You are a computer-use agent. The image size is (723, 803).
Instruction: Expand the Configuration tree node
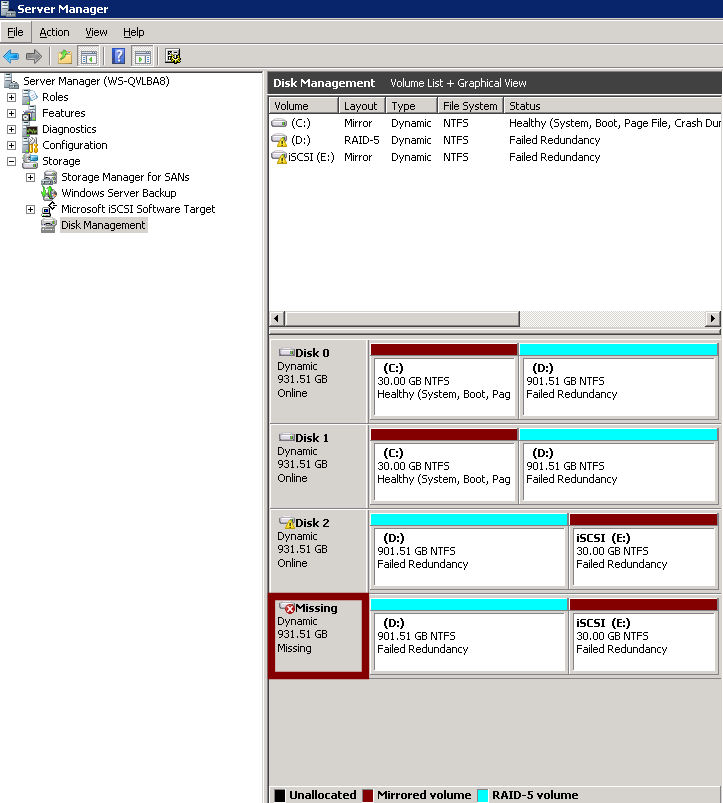point(11,145)
